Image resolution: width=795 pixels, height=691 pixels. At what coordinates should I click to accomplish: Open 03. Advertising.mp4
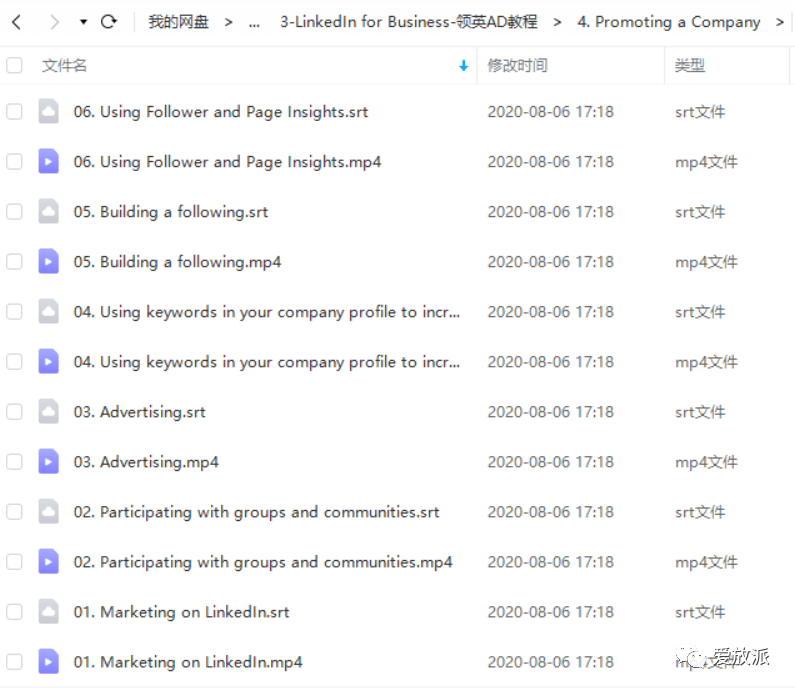tap(146, 462)
